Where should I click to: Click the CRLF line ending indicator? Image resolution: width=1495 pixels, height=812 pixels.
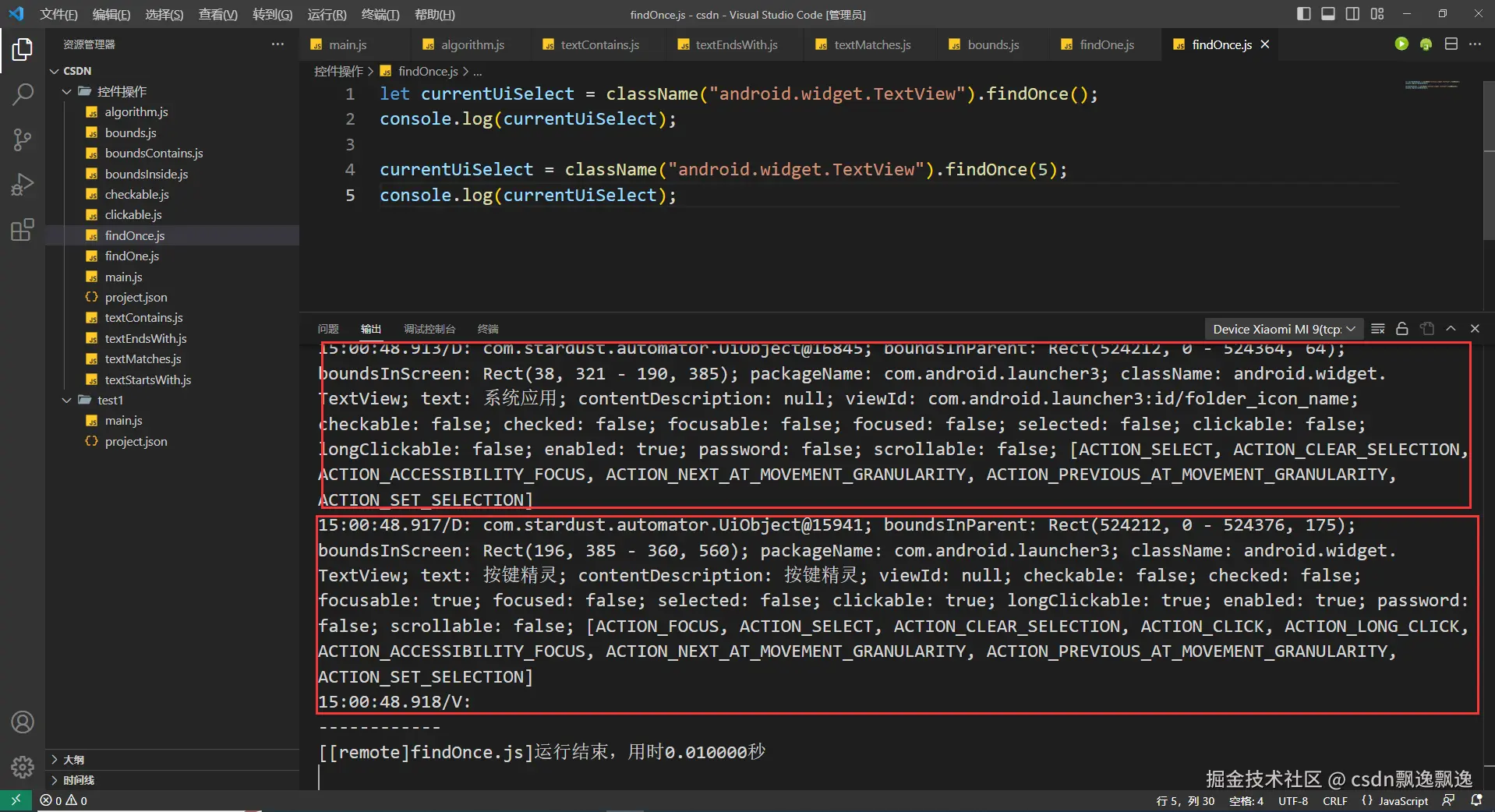pyautogui.click(x=1334, y=800)
